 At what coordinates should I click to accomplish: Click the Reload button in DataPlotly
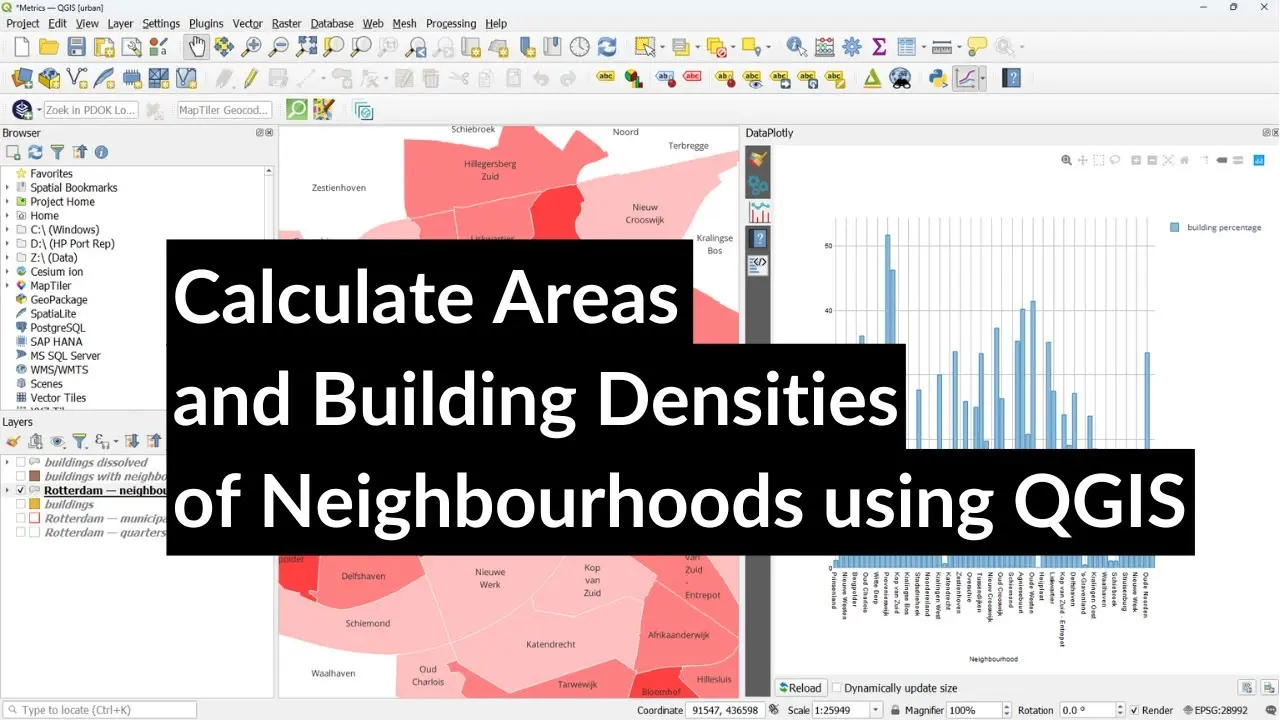802,688
